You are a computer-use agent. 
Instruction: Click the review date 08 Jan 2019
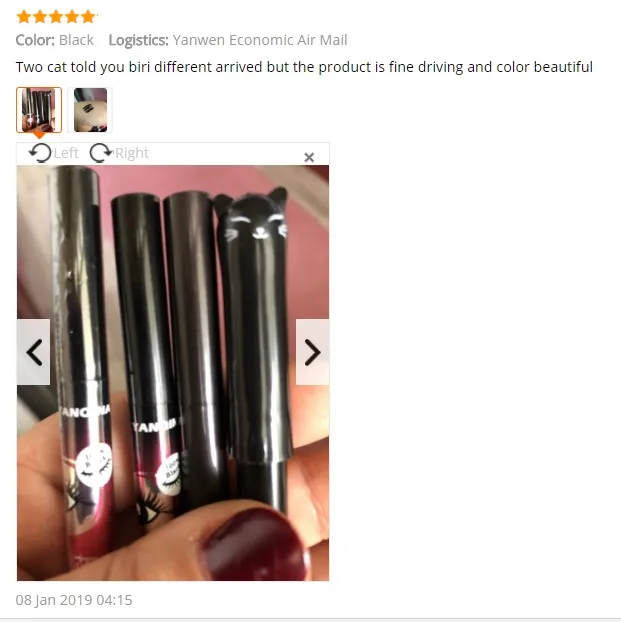[x=74, y=600]
